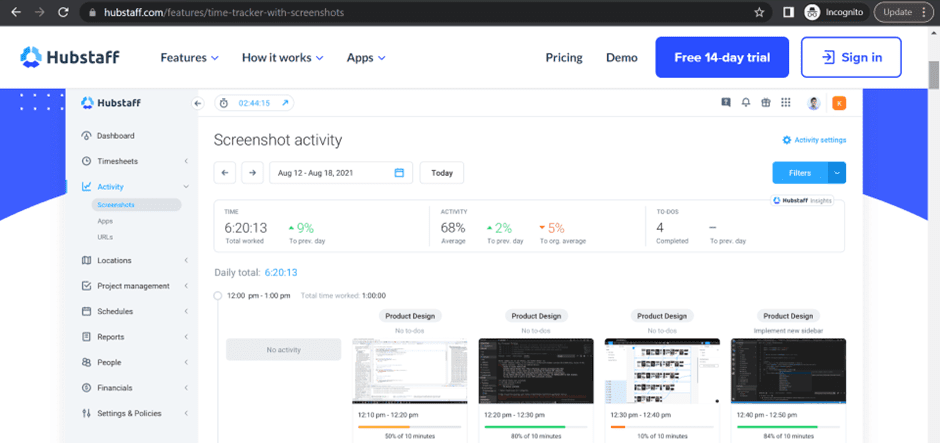Click the orange K organization badge
The image size is (940, 443).
(x=839, y=103)
